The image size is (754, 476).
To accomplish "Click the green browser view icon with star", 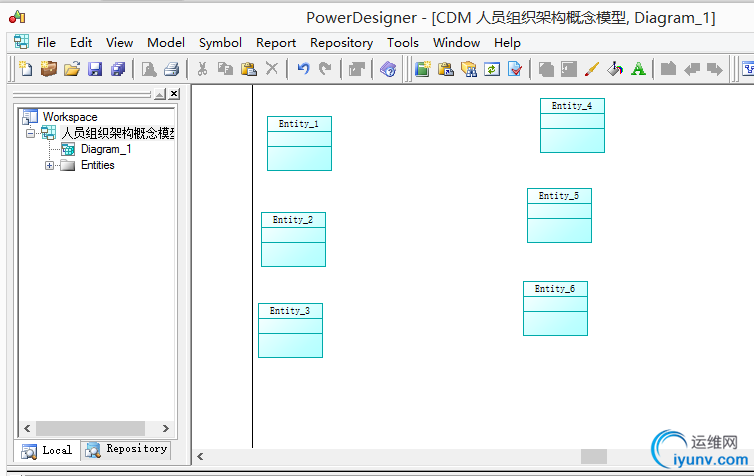I will click(422, 69).
